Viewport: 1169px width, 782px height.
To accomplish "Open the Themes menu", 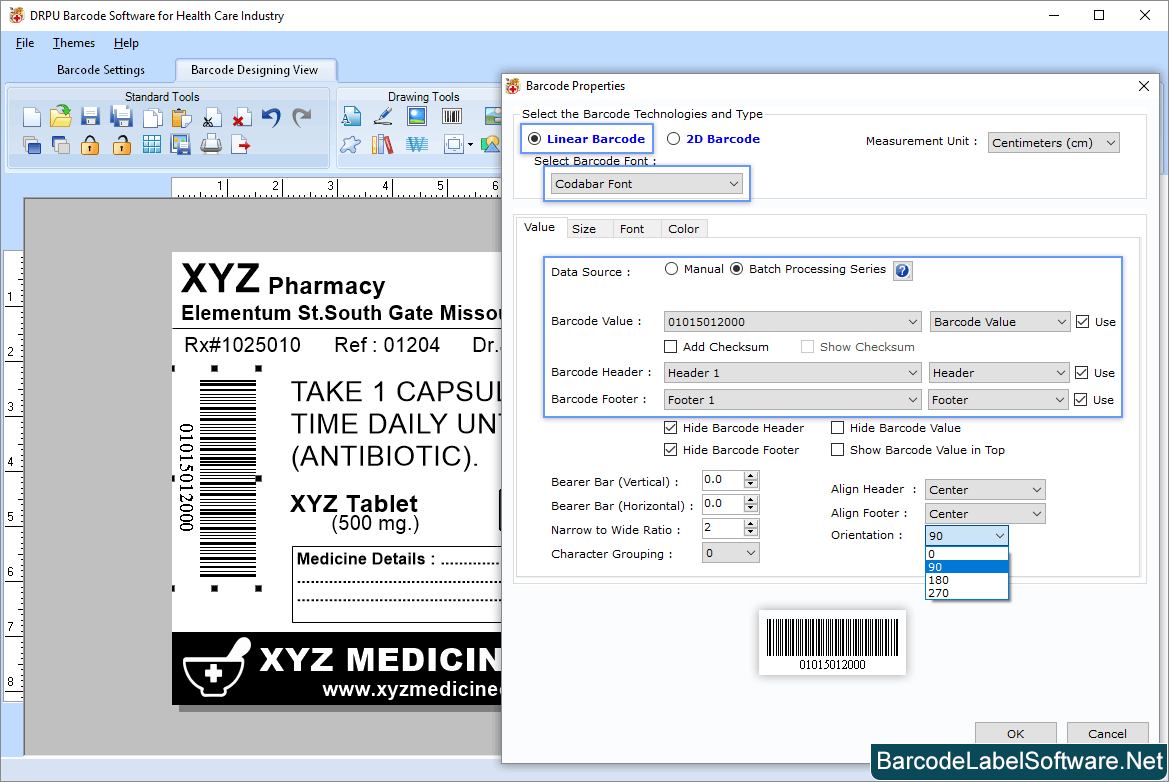I will (x=74, y=43).
